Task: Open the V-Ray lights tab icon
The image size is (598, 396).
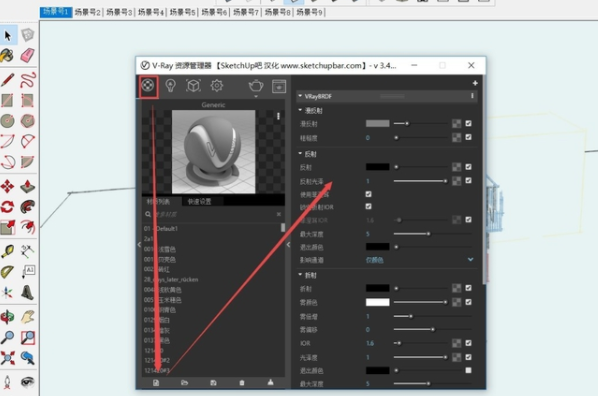Action: point(170,85)
